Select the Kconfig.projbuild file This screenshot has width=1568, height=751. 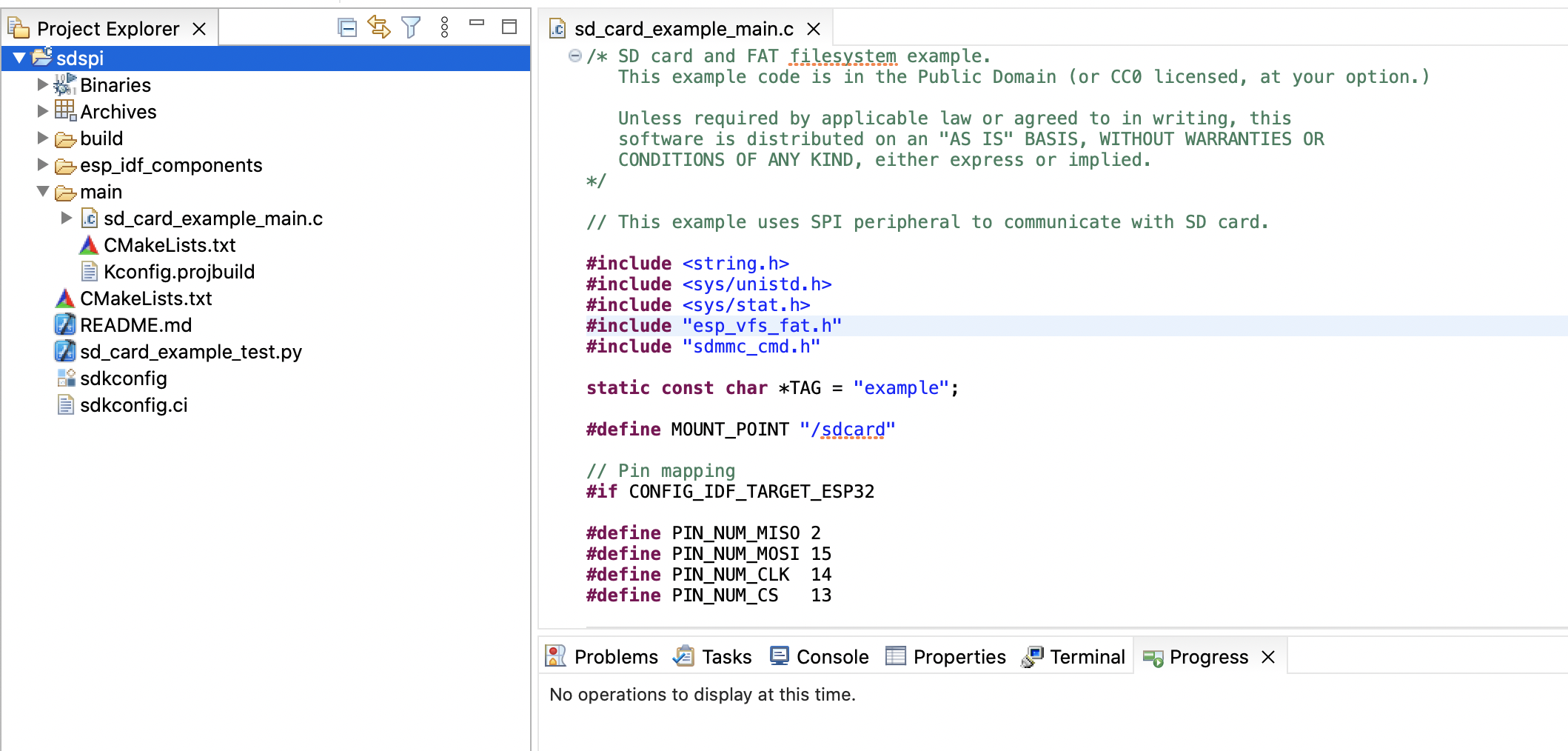coord(178,271)
